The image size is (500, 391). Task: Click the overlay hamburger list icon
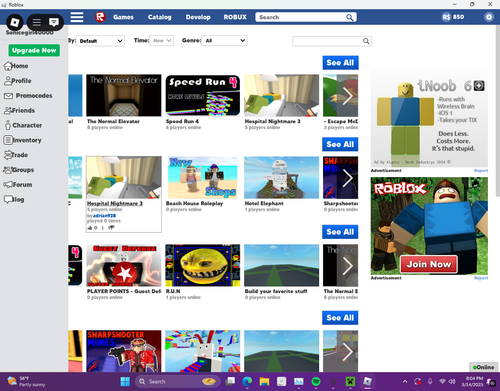37,22
